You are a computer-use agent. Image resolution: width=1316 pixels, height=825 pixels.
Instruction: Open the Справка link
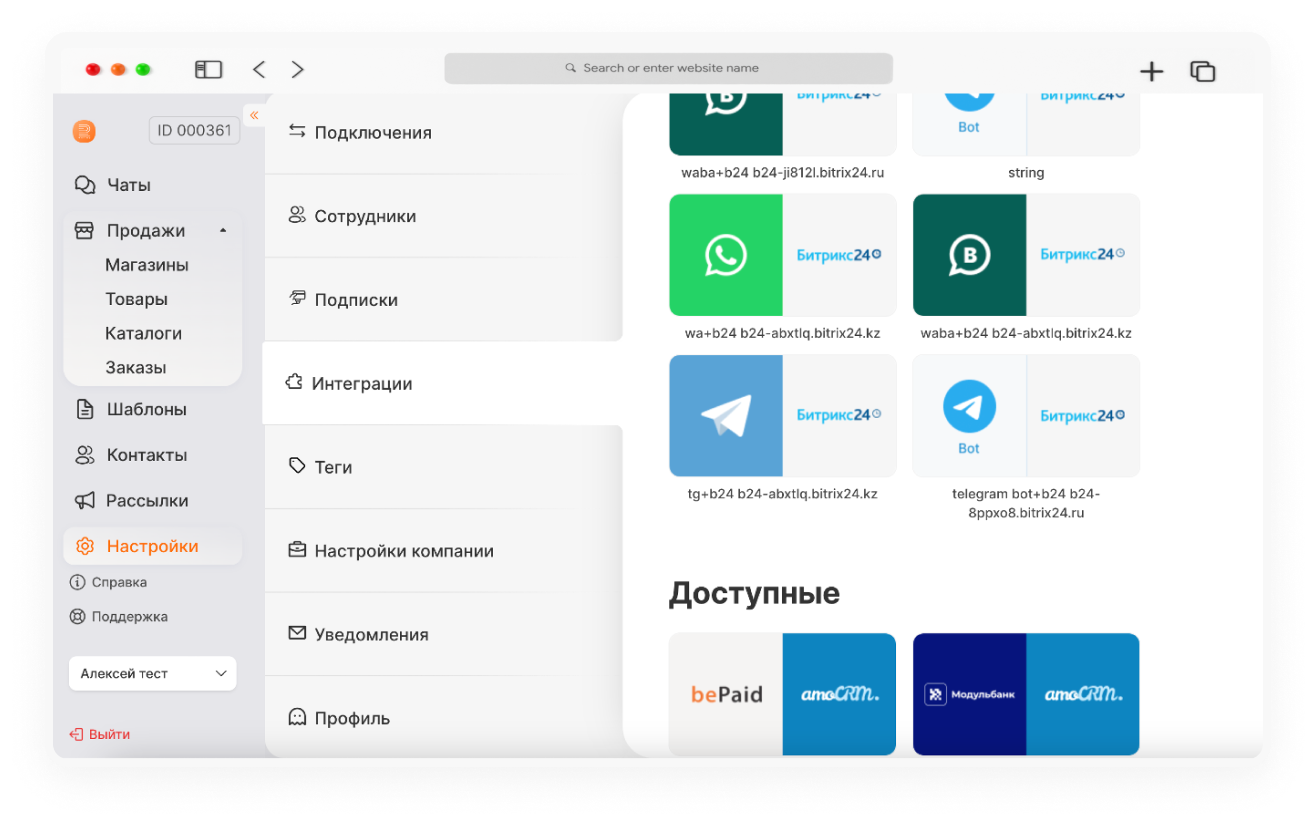tap(119, 582)
